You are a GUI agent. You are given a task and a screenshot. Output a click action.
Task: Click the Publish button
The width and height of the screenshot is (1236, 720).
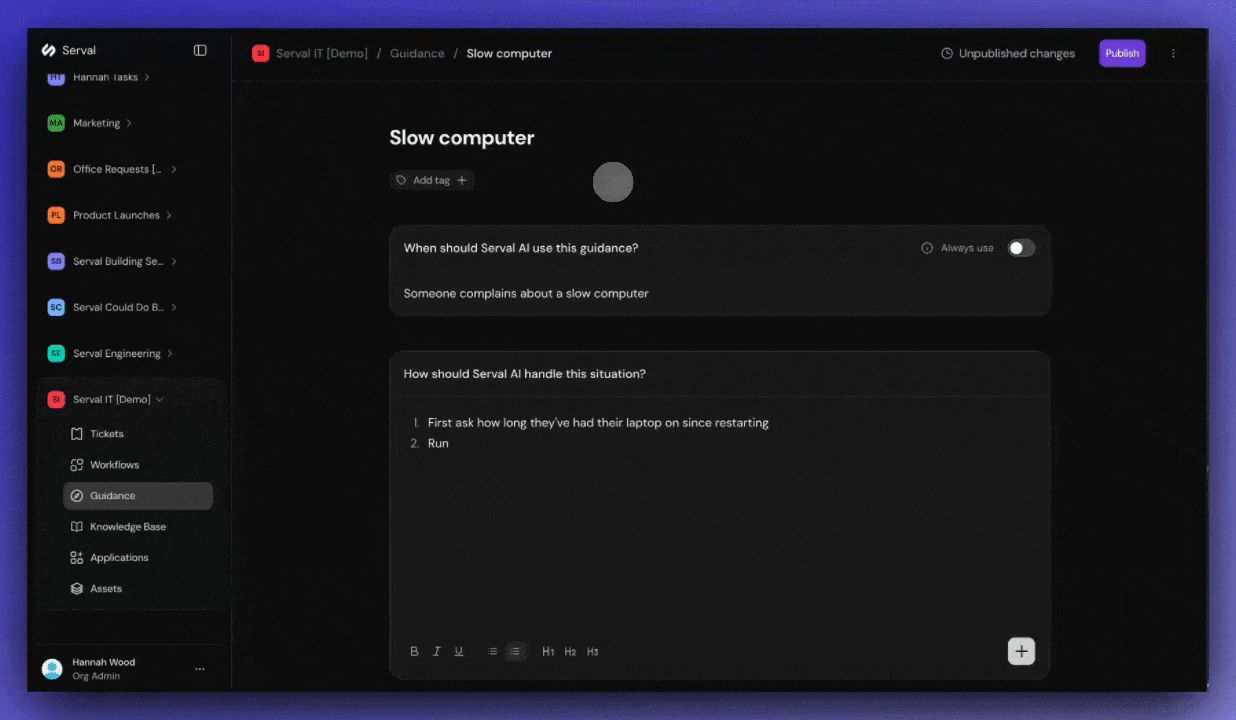coord(1121,53)
